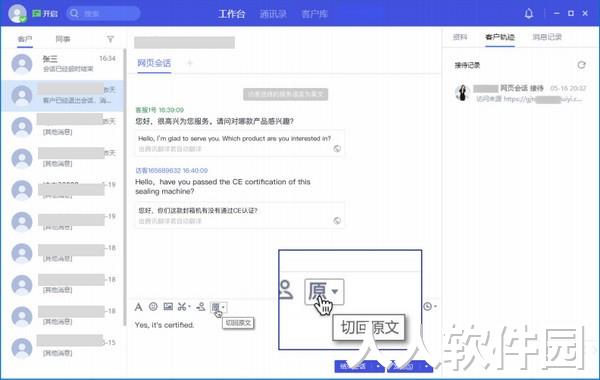Switch to the 同事 tab
The height and width of the screenshot is (380, 600).
63,39
